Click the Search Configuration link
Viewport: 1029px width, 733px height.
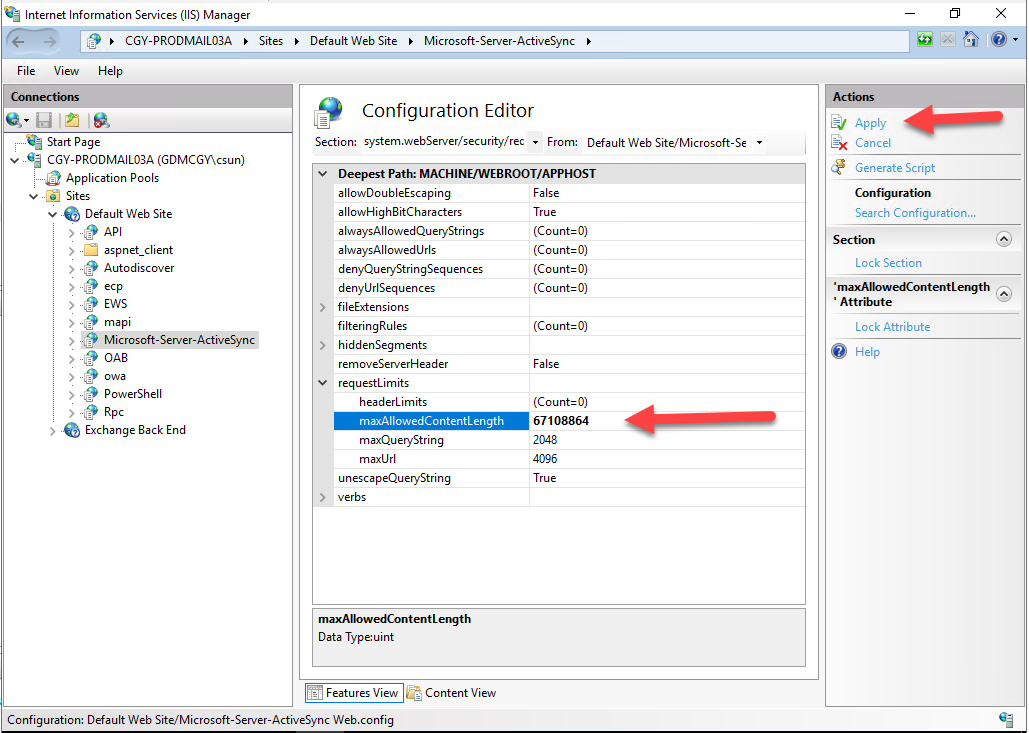(915, 213)
